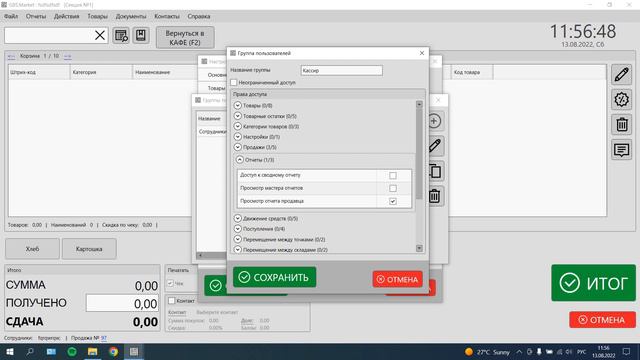640x360 pixels.
Task: Click the green ИТОГ button
Action: (x=593, y=283)
